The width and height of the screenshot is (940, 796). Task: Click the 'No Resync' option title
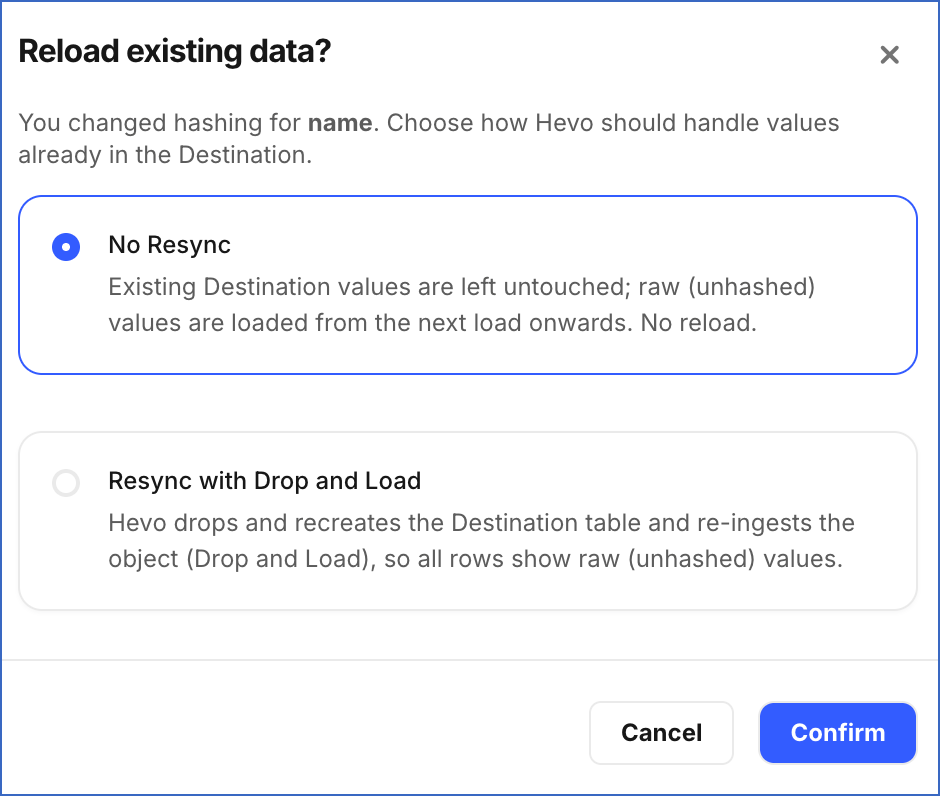170,245
